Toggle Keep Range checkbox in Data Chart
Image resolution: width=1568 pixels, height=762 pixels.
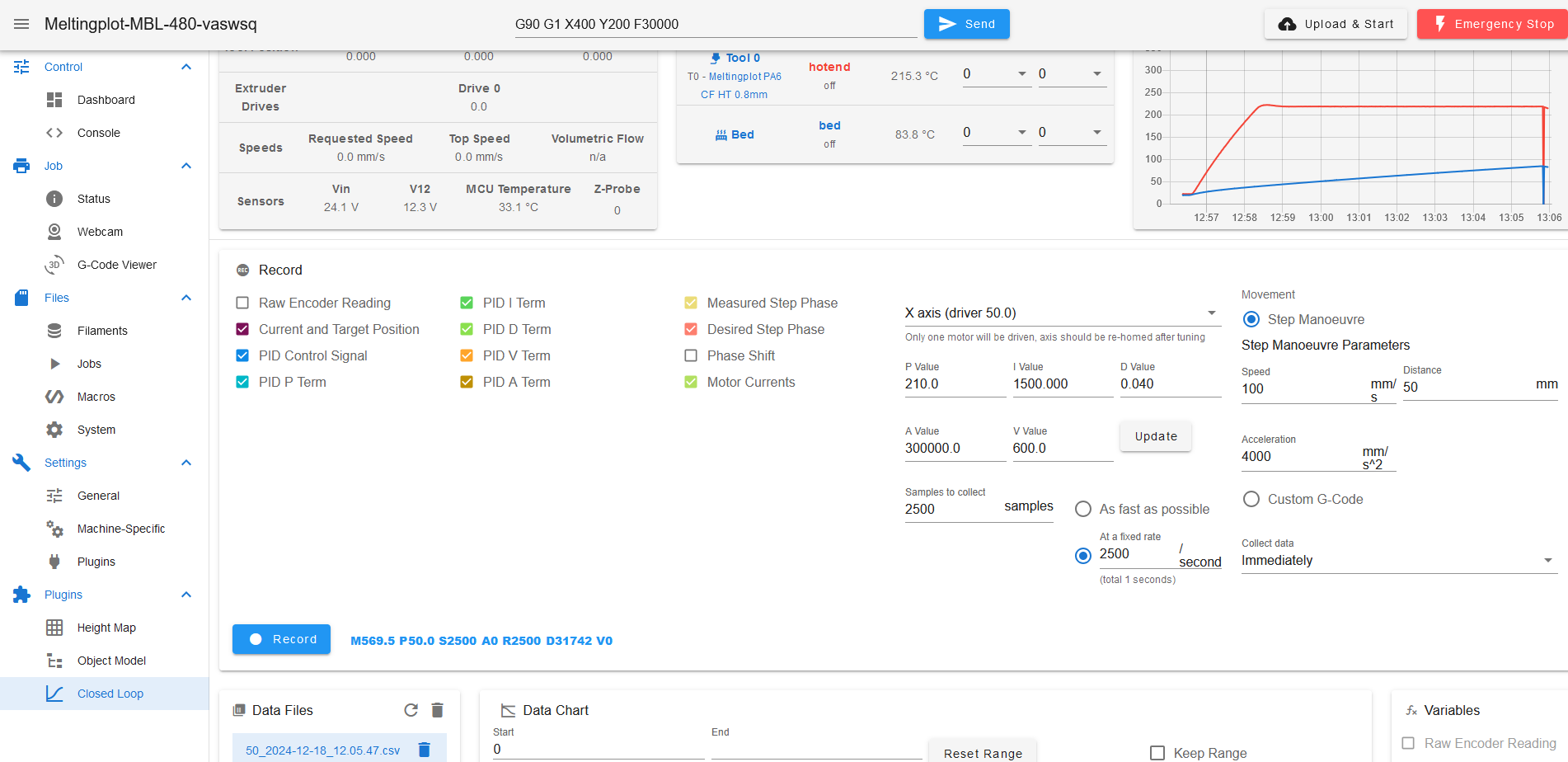click(1157, 753)
